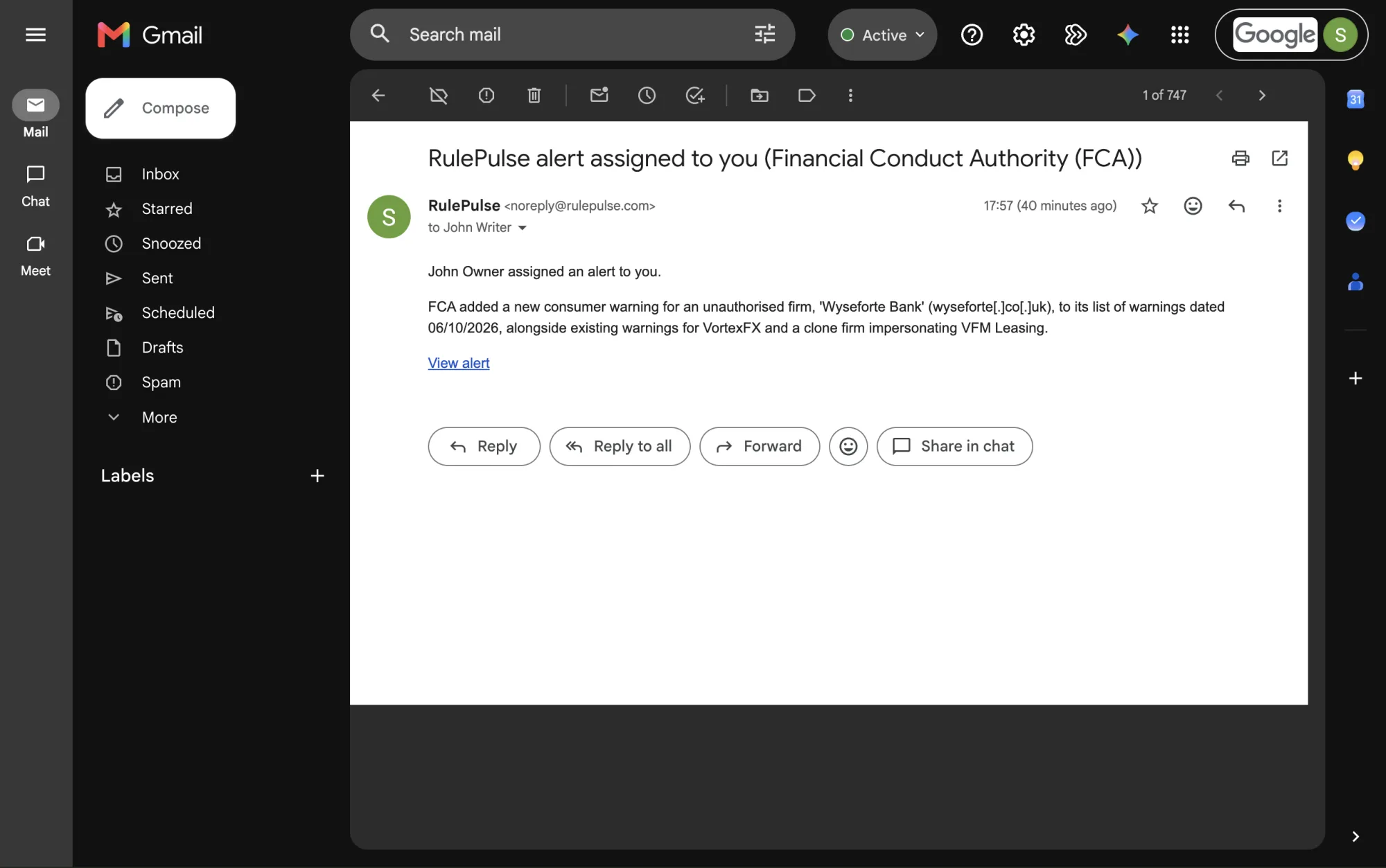1386x868 pixels.
Task: Open message more options three dots
Action: [x=1279, y=206]
